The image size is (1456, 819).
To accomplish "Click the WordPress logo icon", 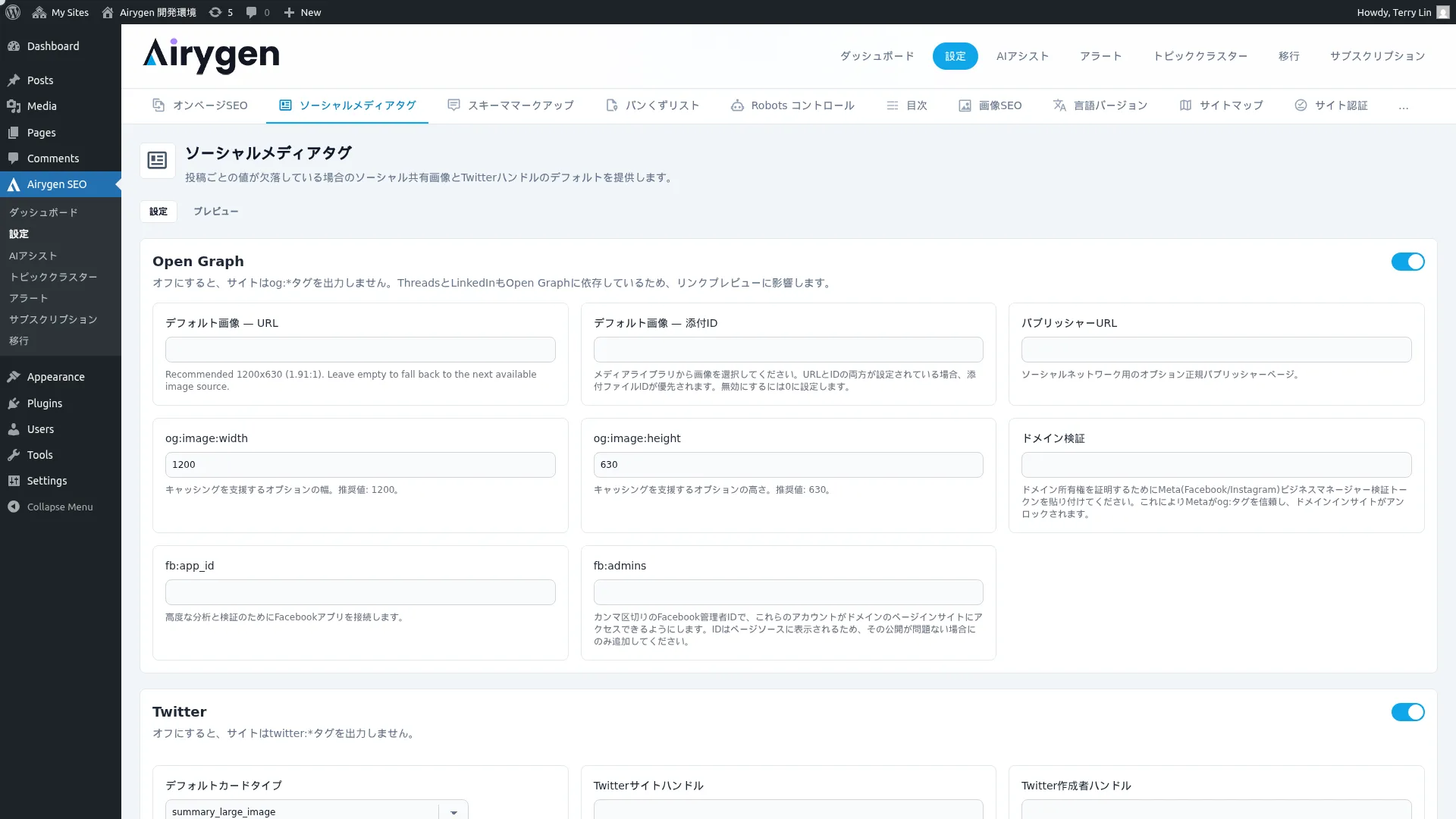I will [13, 12].
